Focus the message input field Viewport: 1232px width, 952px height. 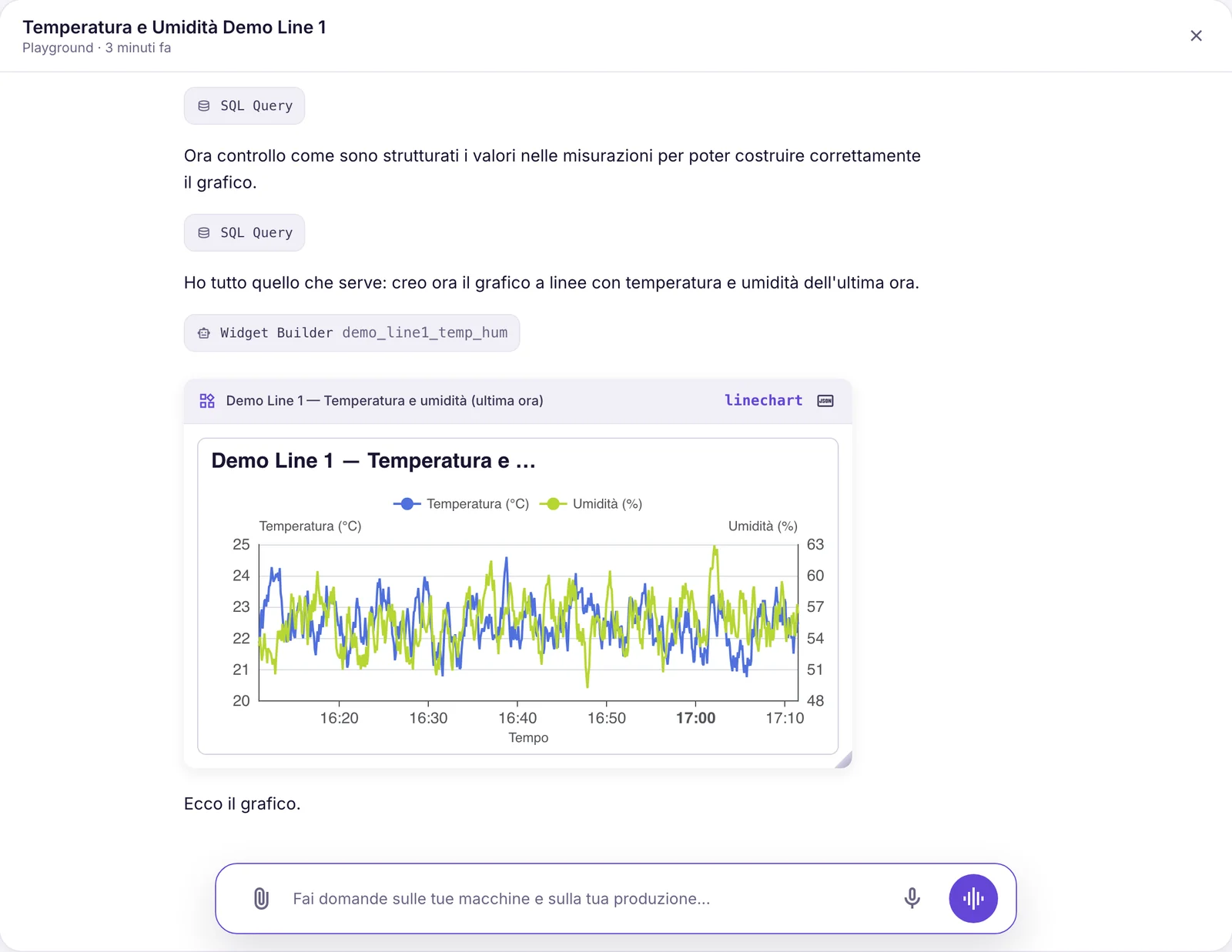tap(585, 898)
